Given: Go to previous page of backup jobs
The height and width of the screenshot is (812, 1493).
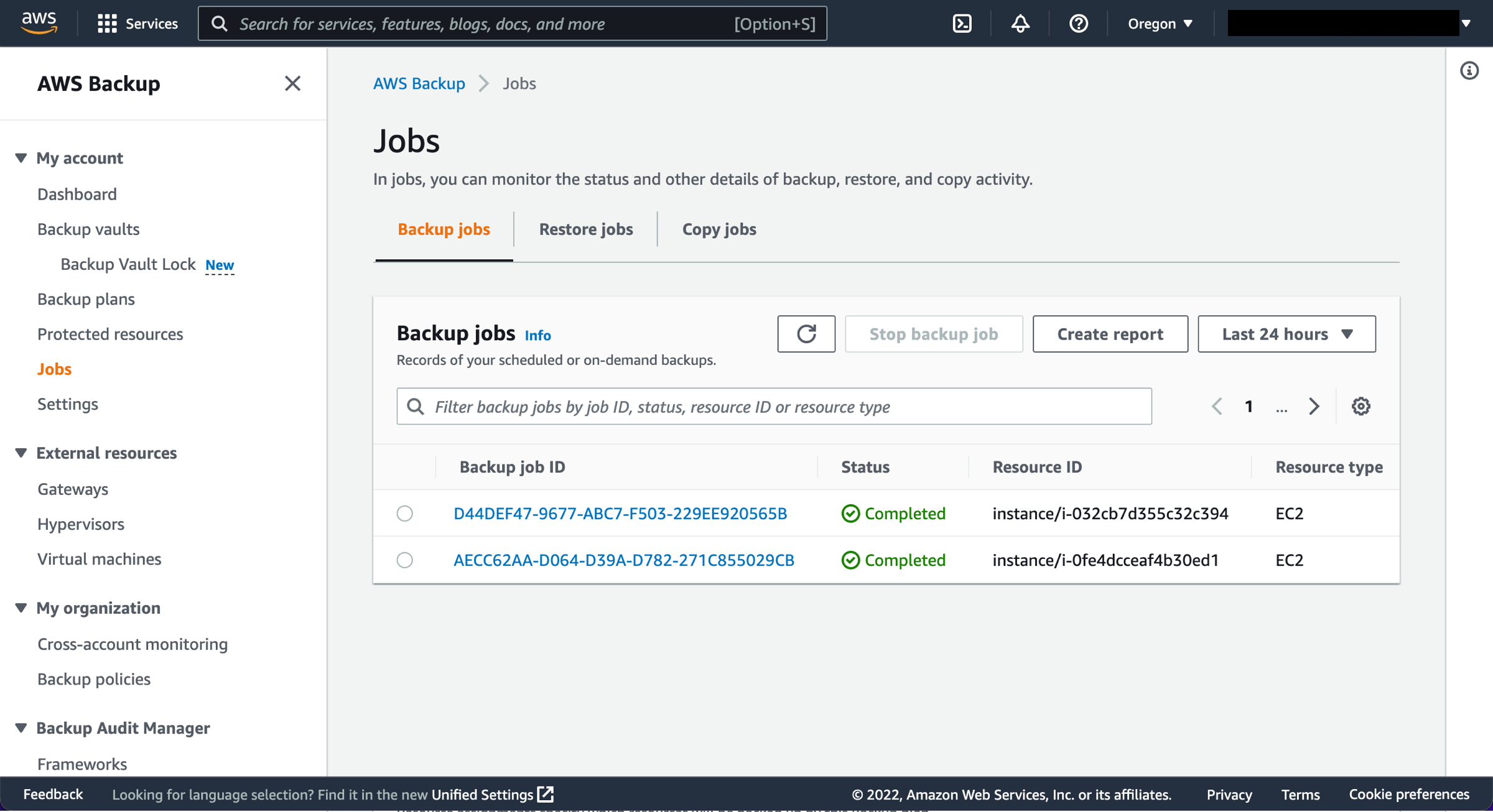Looking at the screenshot, I should [x=1217, y=406].
